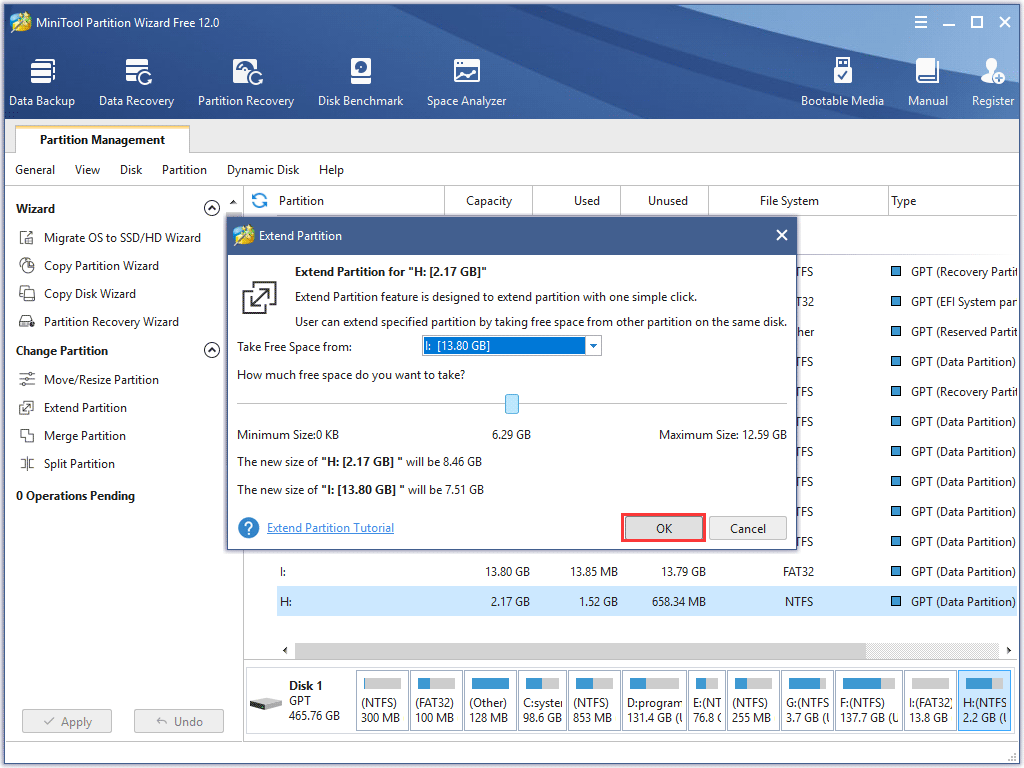Adjust the free space slider handle

[x=512, y=403]
